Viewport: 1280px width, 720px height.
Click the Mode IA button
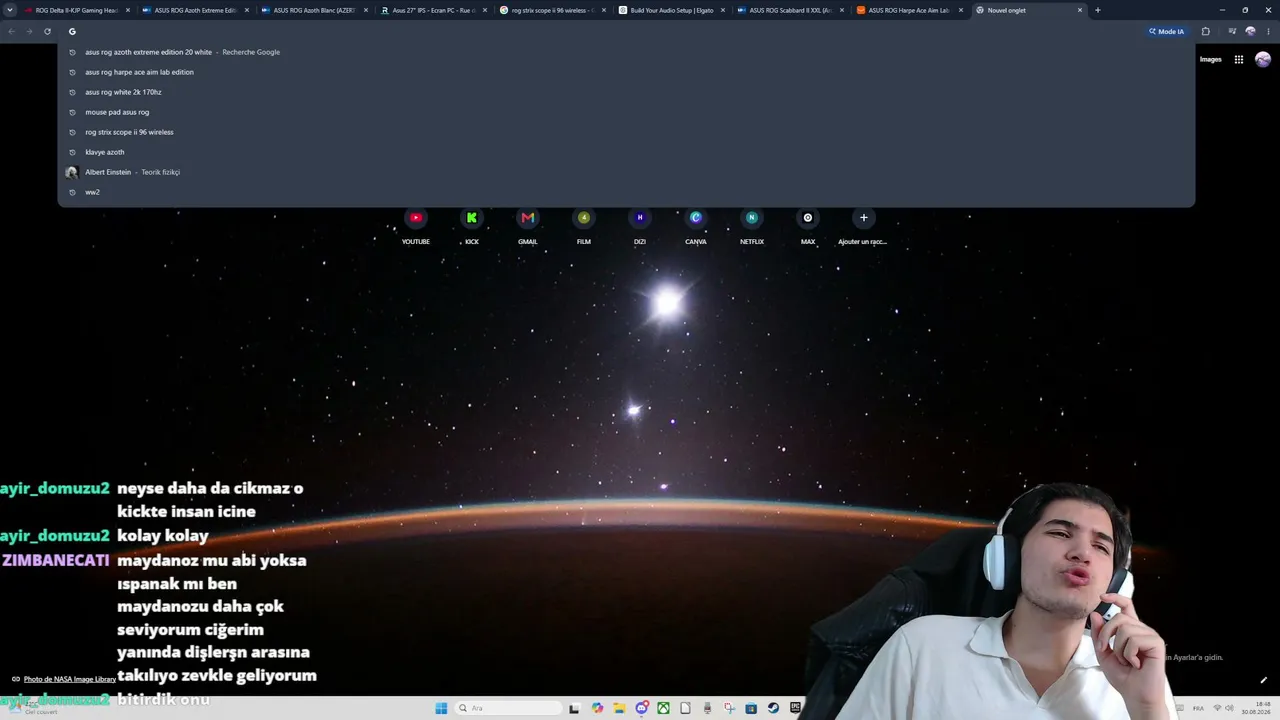1167,31
